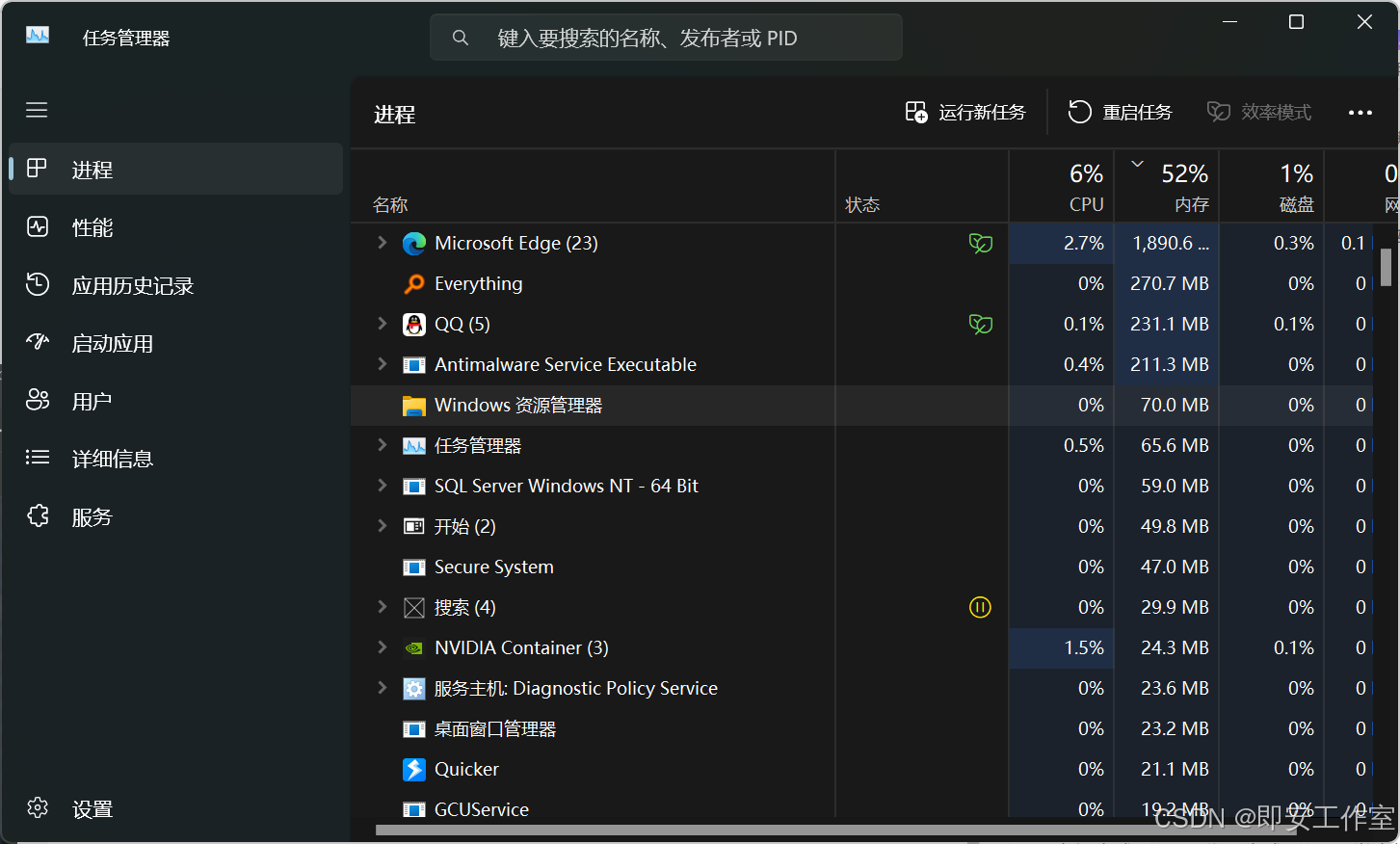Select the Quicker process name
1400x844 pixels.
466,770
